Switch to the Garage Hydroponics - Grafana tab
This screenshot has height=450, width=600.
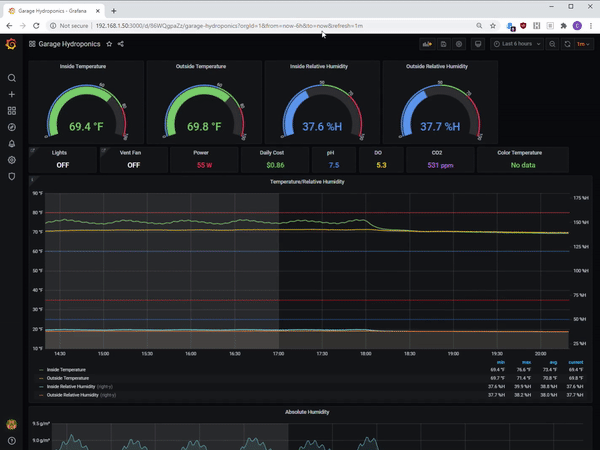pos(52,11)
